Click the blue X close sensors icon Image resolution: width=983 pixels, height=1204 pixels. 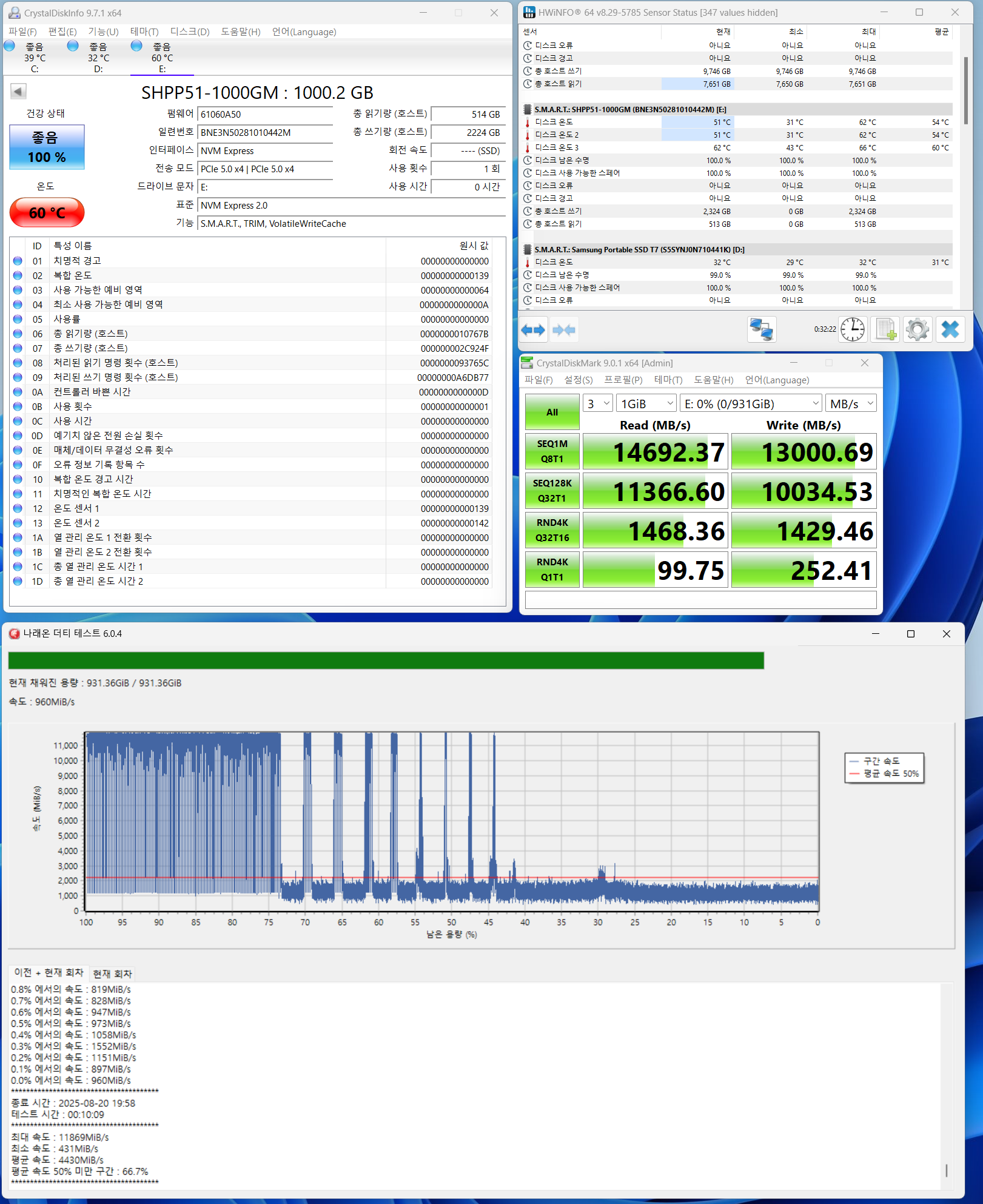tap(950, 330)
